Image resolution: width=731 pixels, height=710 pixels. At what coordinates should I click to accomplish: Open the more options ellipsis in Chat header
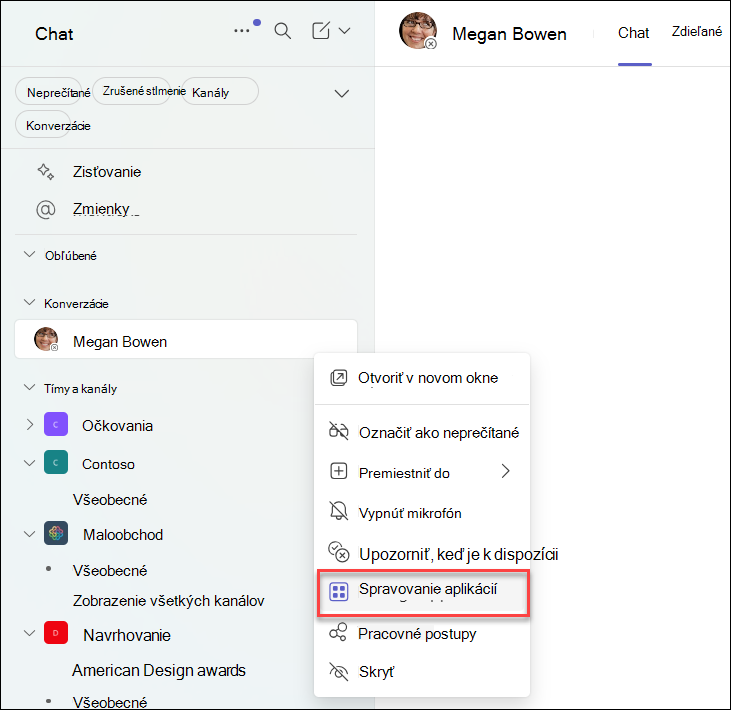[x=241, y=31]
